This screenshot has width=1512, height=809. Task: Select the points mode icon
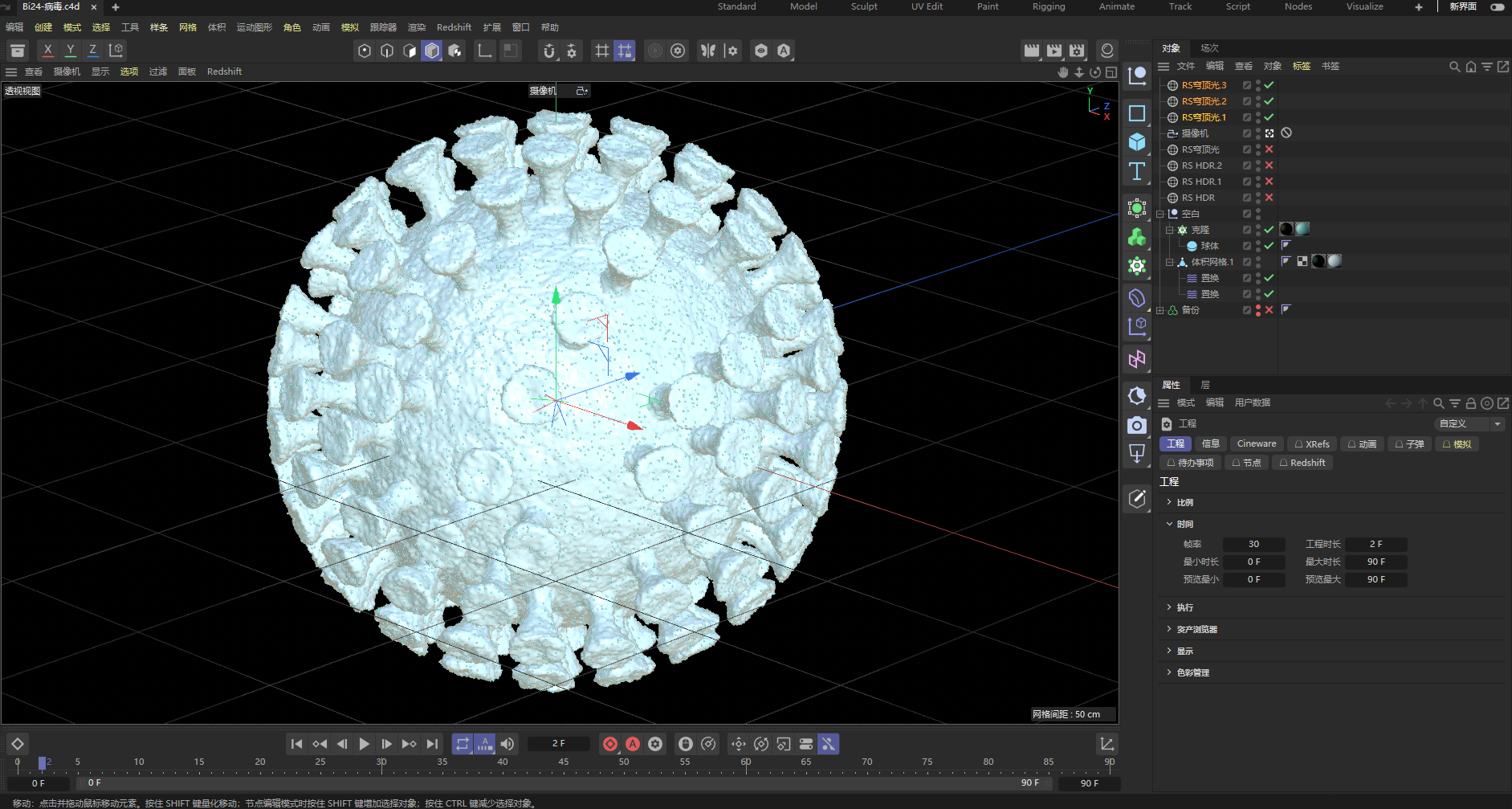(x=365, y=51)
